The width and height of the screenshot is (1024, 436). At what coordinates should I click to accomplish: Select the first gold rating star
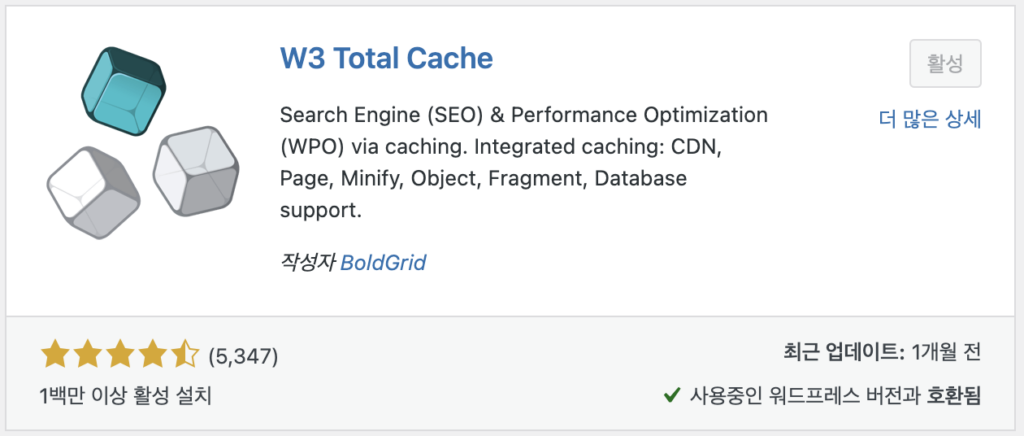54,355
